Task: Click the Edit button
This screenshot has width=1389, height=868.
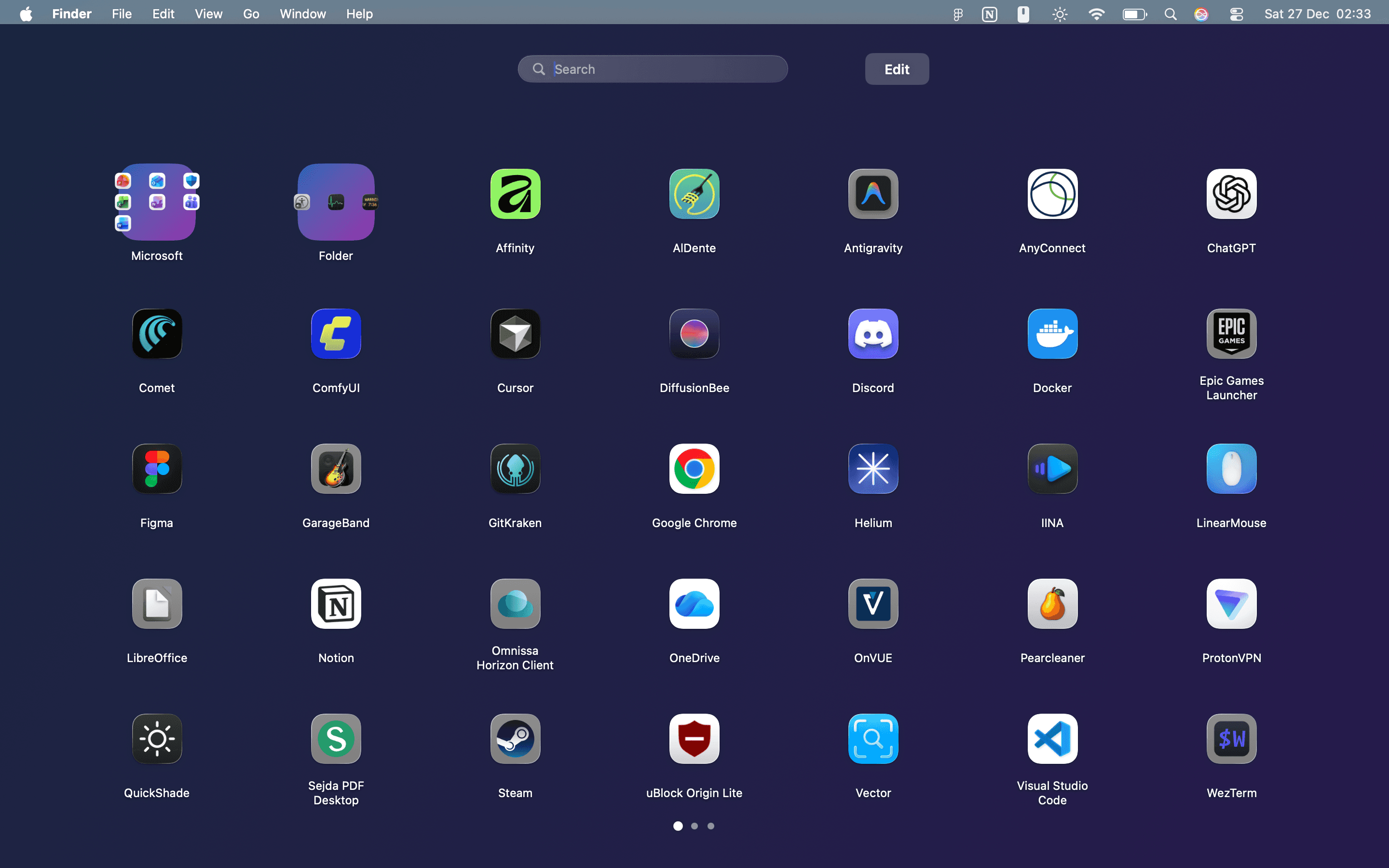Action: 896,69
